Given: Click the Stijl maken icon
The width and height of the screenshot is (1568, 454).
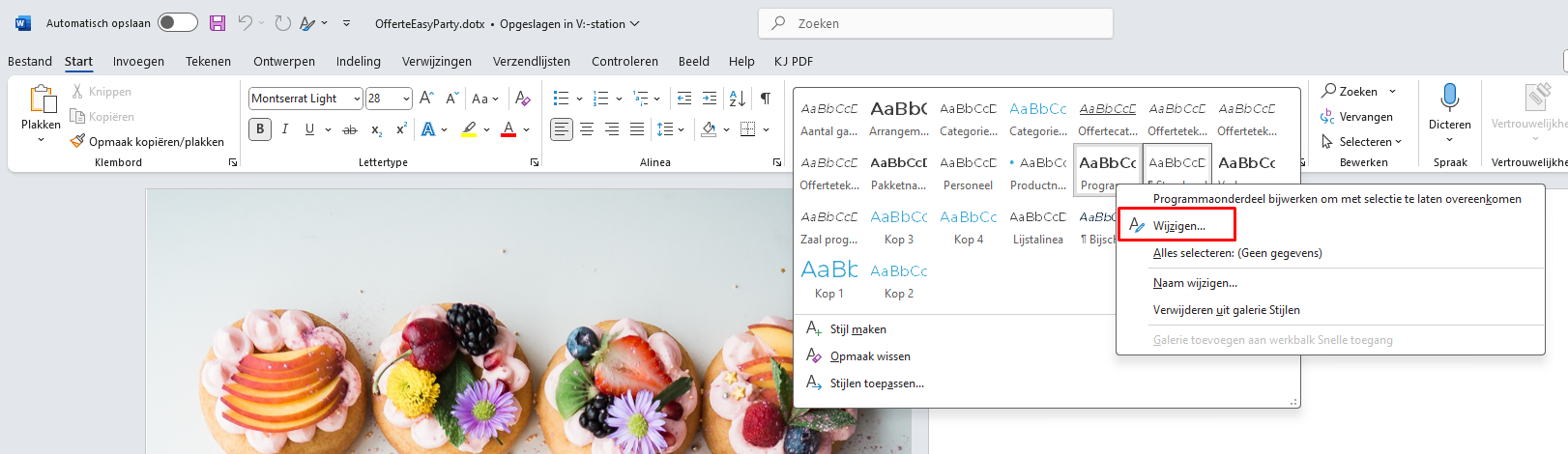Looking at the screenshot, I should coord(814,328).
